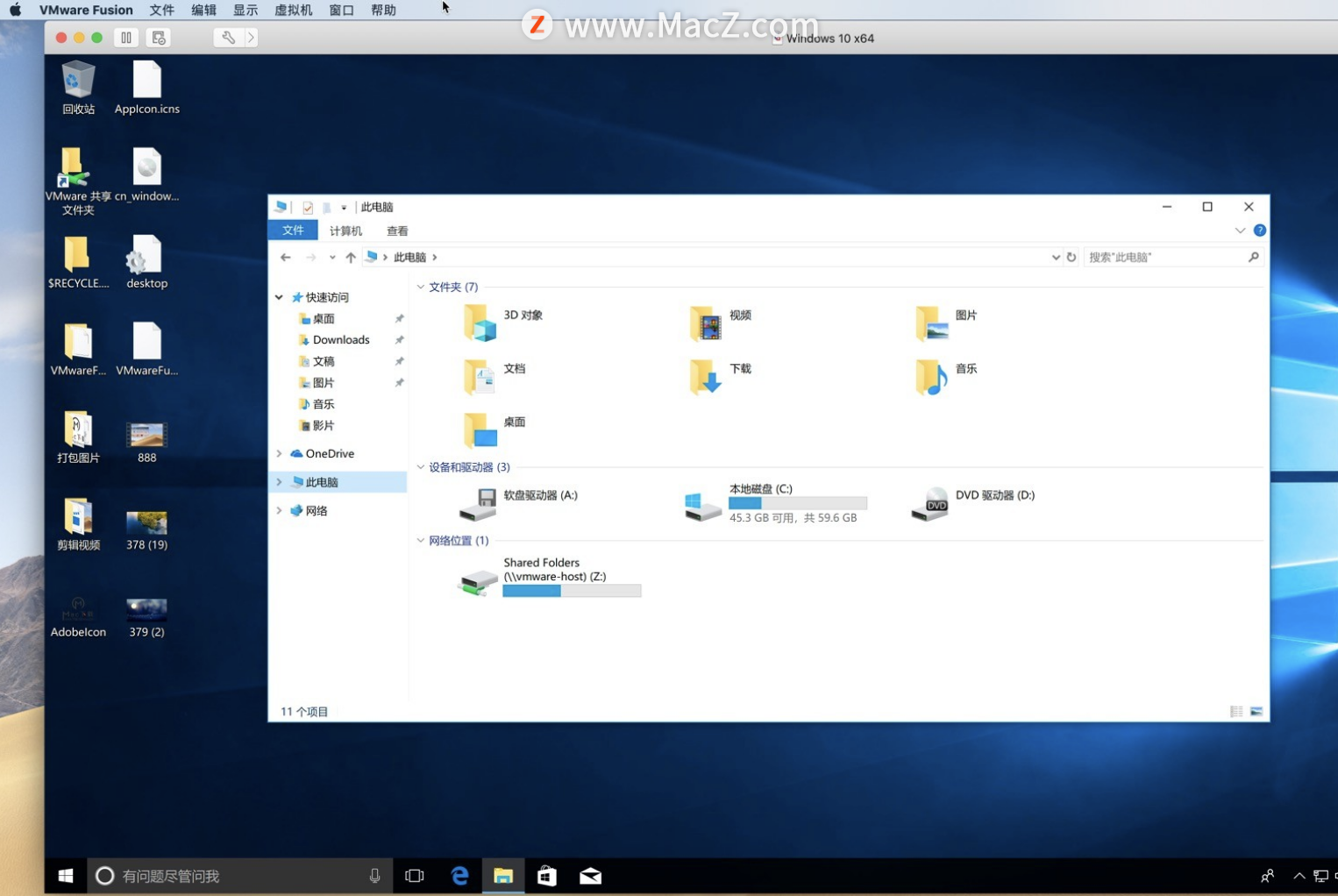The height and width of the screenshot is (896, 1338).
Task: Open the 计算机 ribbon tab
Action: (x=345, y=231)
